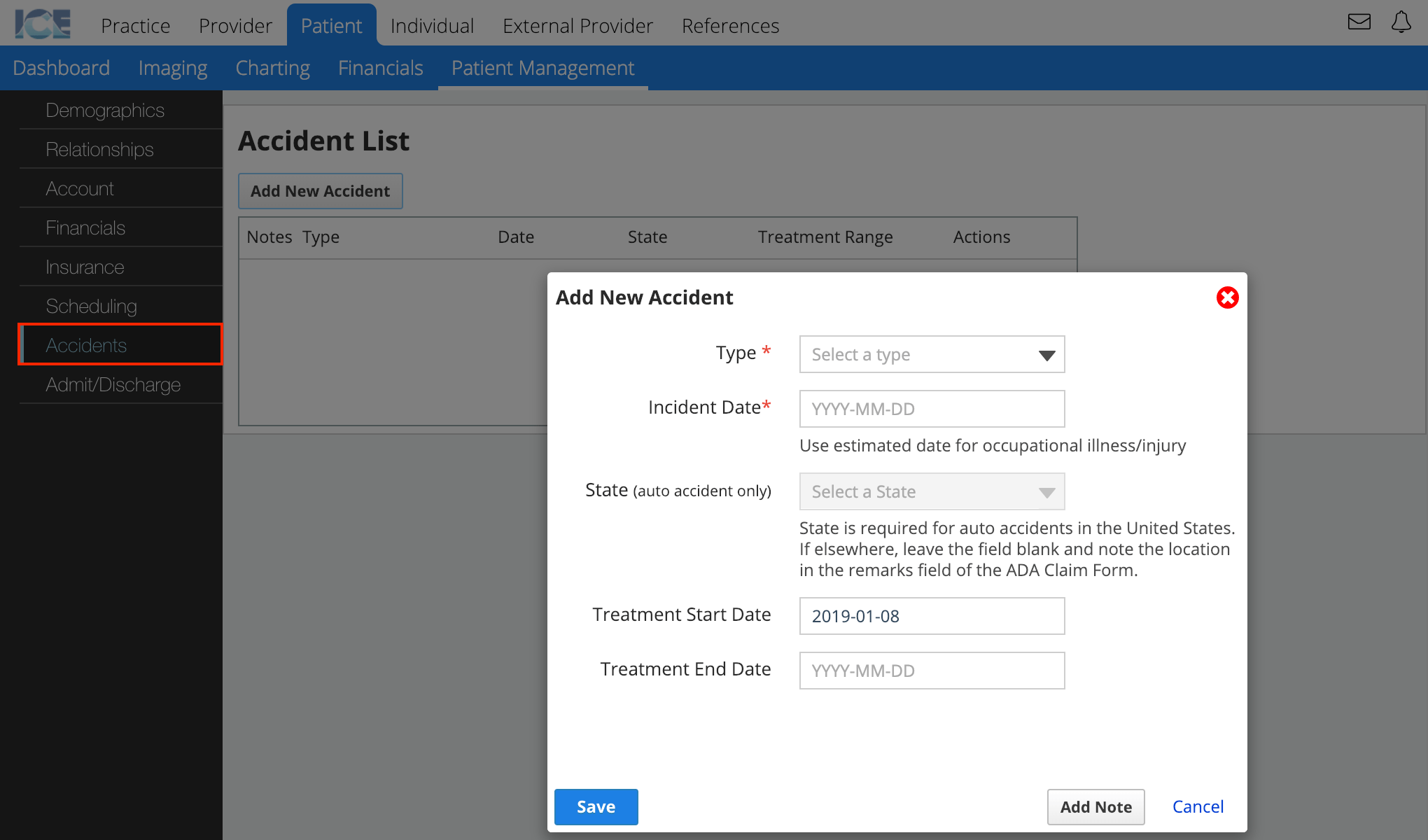
Task: Open Scheduling in the sidebar
Action: [x=120, y=306]
